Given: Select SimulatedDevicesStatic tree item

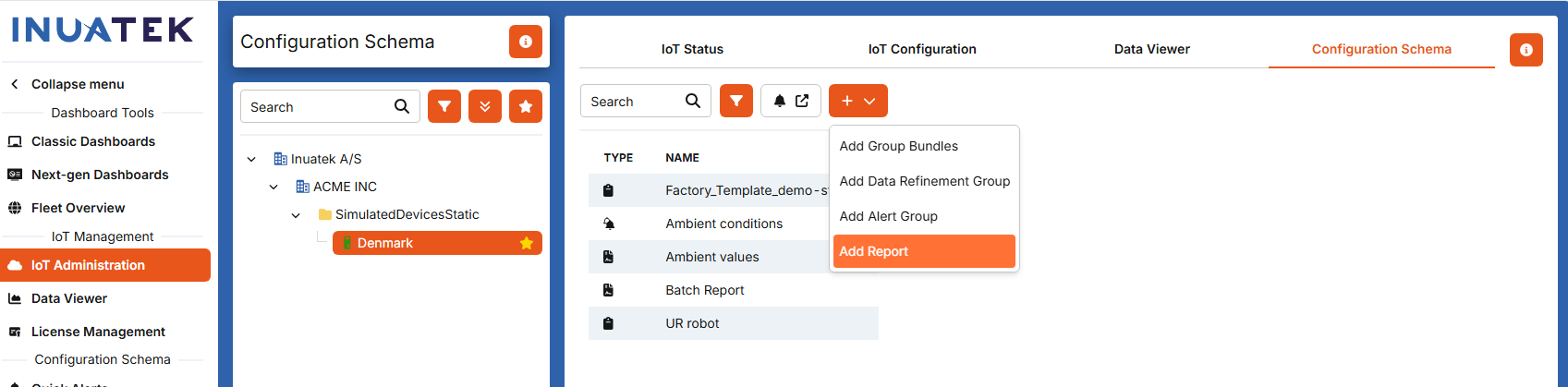Looking at the screenshot, I should [407, 214].
